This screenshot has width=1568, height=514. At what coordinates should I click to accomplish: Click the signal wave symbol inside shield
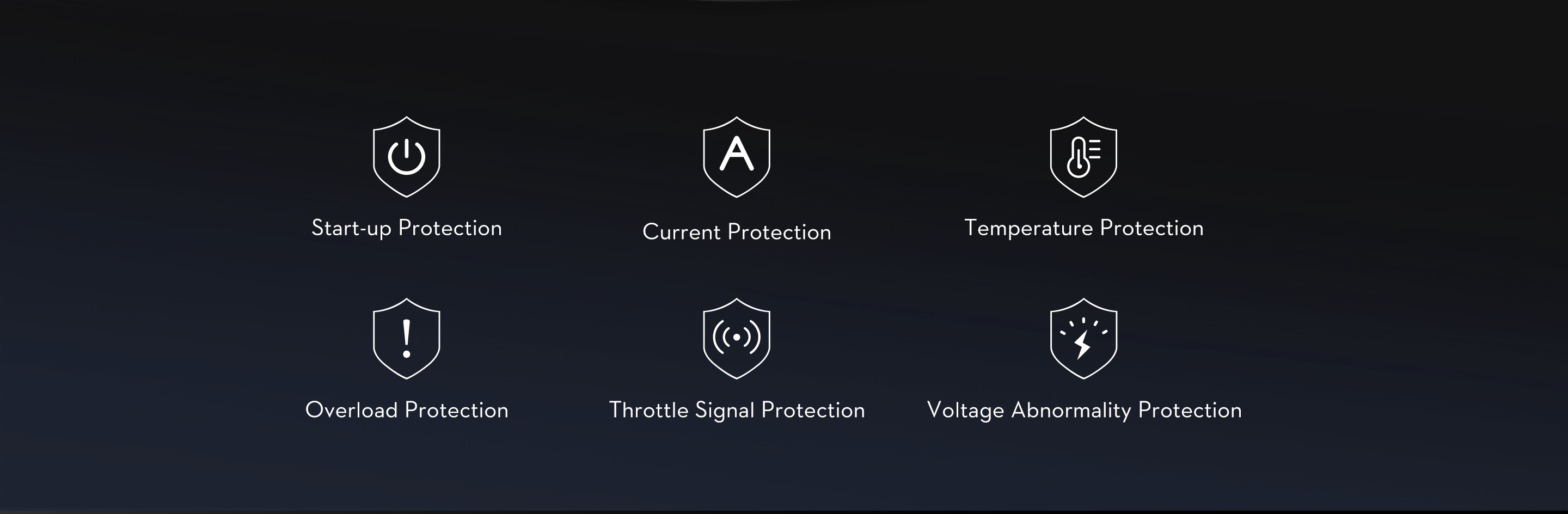click(737, 337)
